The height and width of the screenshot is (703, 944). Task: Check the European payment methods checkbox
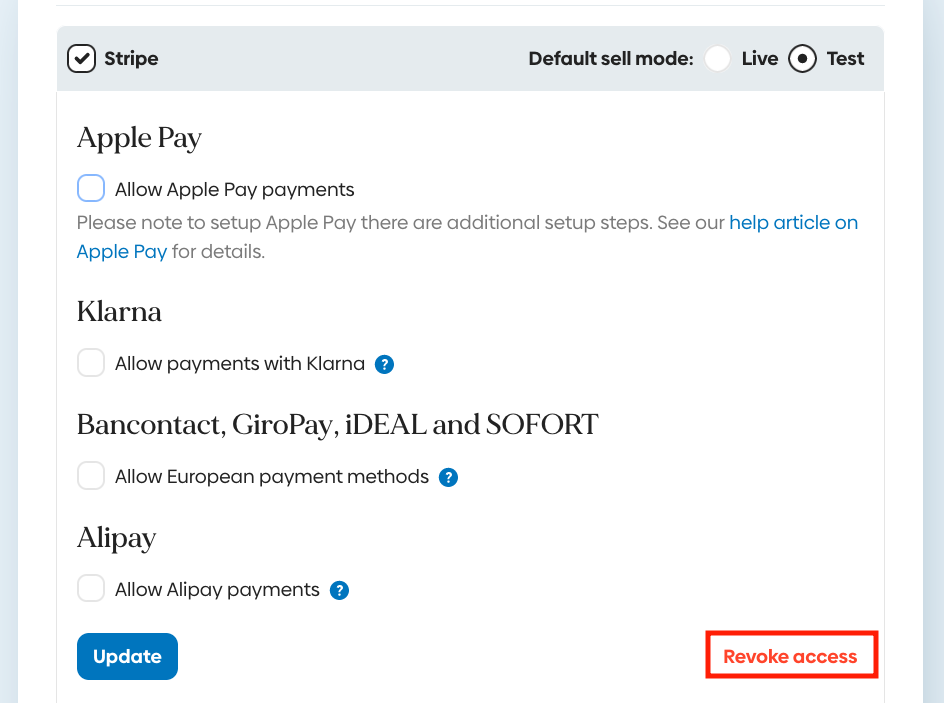pyautogui.click(x=91, y=476)
